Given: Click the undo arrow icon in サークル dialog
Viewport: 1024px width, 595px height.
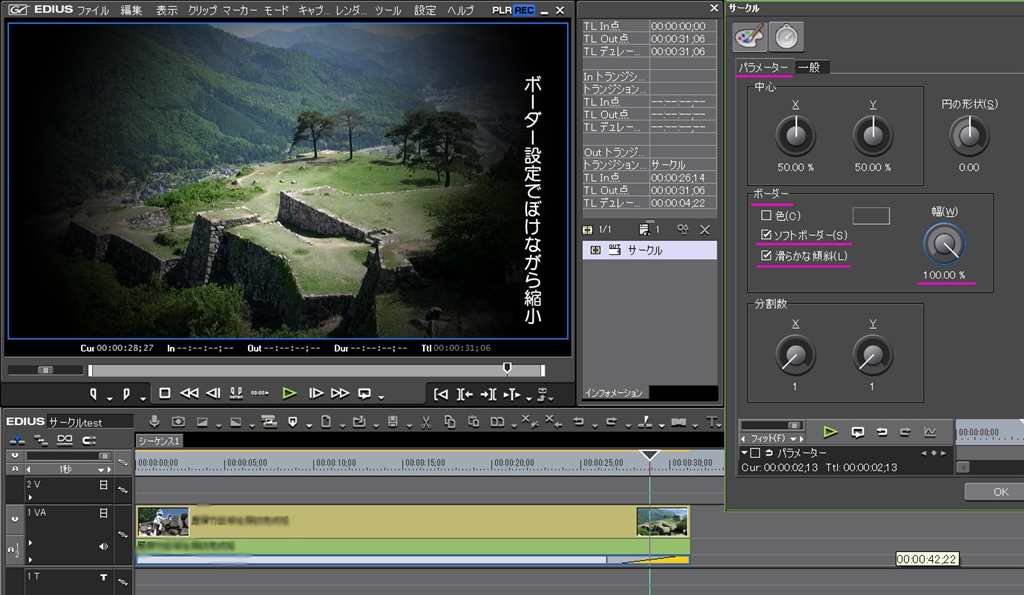Looking at the screenshot, I should pyautogui.click(x=881, y=432).
